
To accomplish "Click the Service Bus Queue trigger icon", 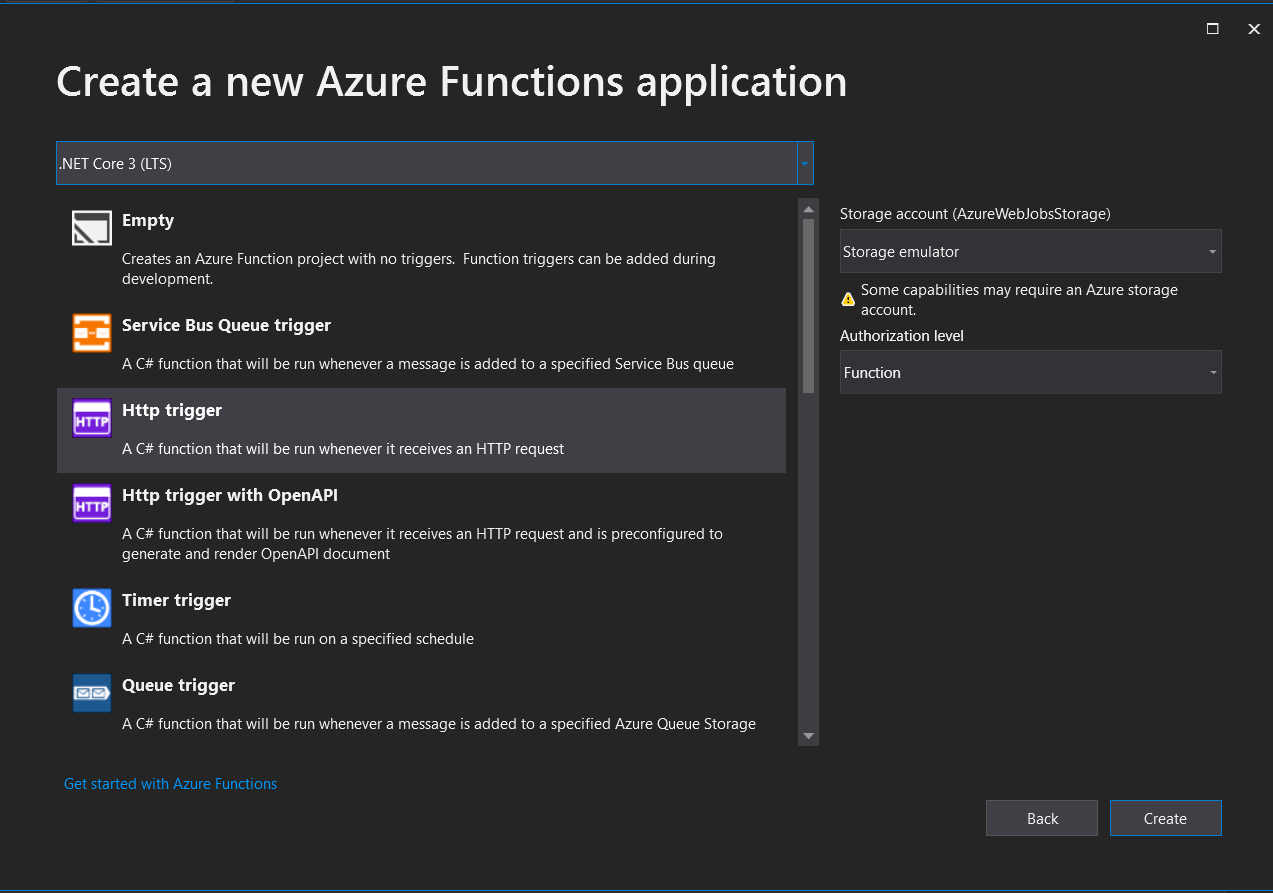I will coord(91,332).
